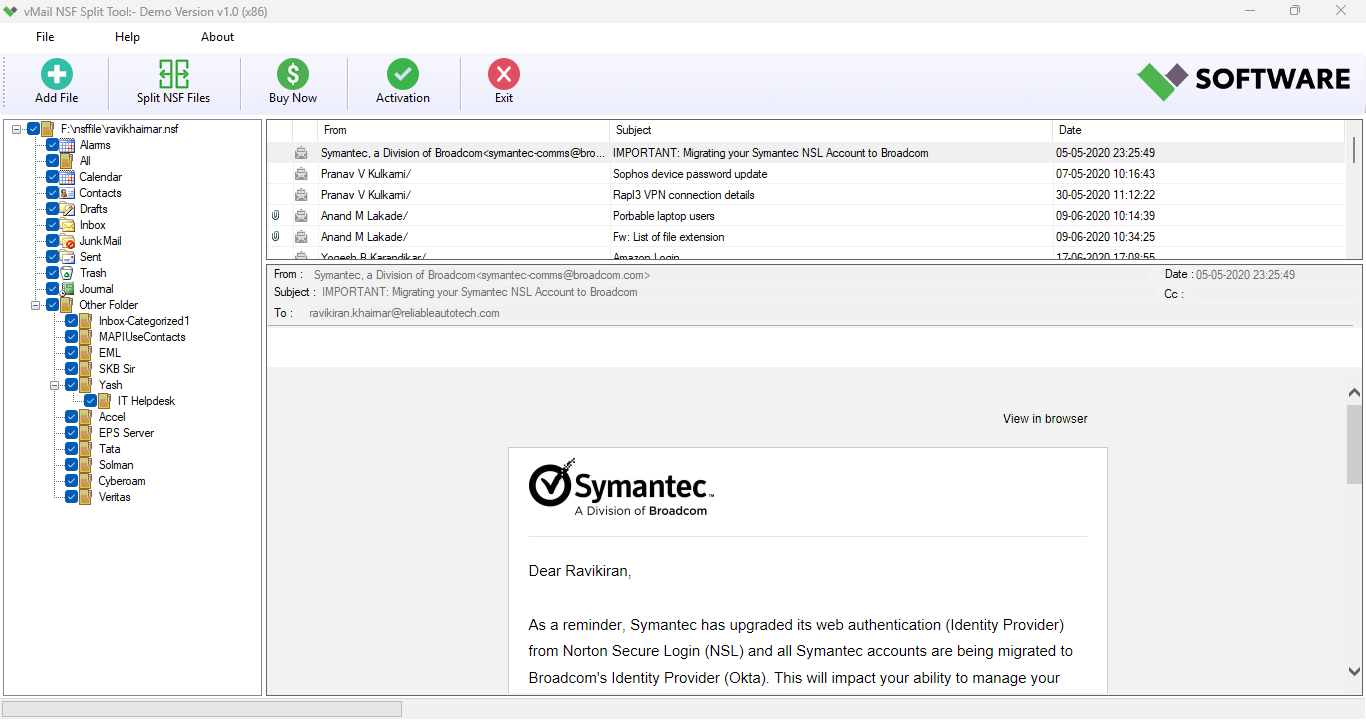Collapse the Other Folder tree node
1366x720 pixels.
tap(36, 305)
